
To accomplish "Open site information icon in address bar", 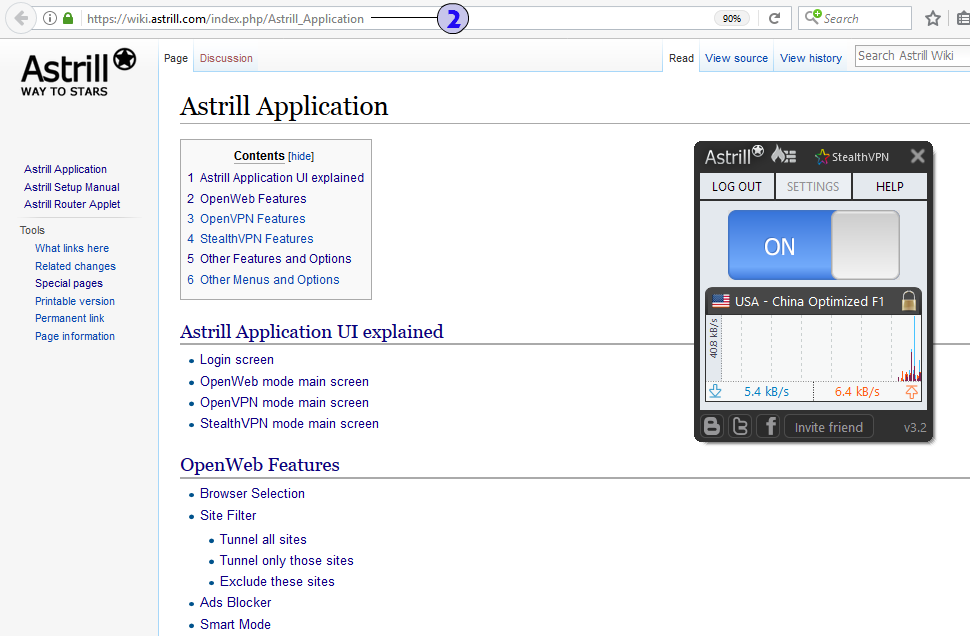I will click(50, 19).
